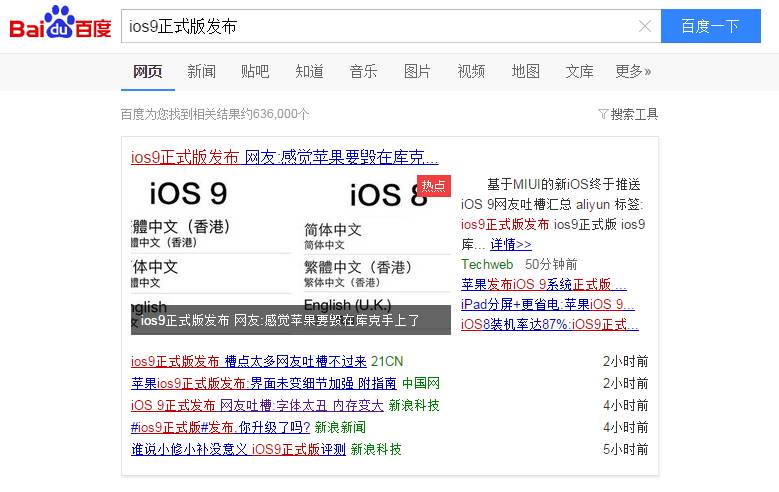The image size is (779, 492).
Task: Click the Techweb source label
Action: tap(487, 264)
